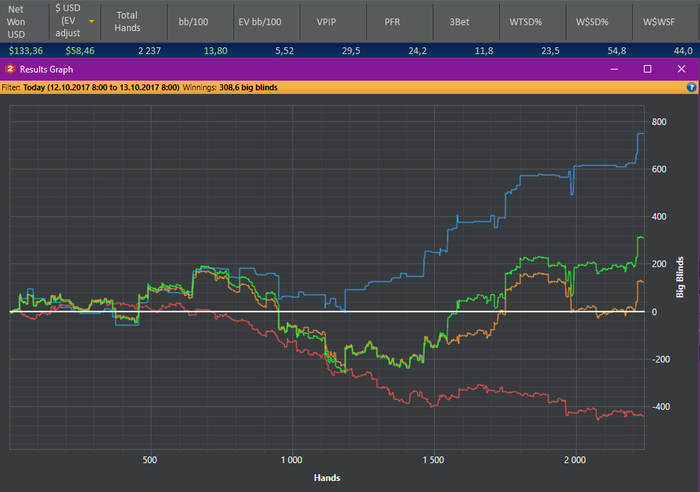Select the 44,0 W$WSF value
Image resolution: width=700 pixels, height=492 pixels.
pos(683,50)
